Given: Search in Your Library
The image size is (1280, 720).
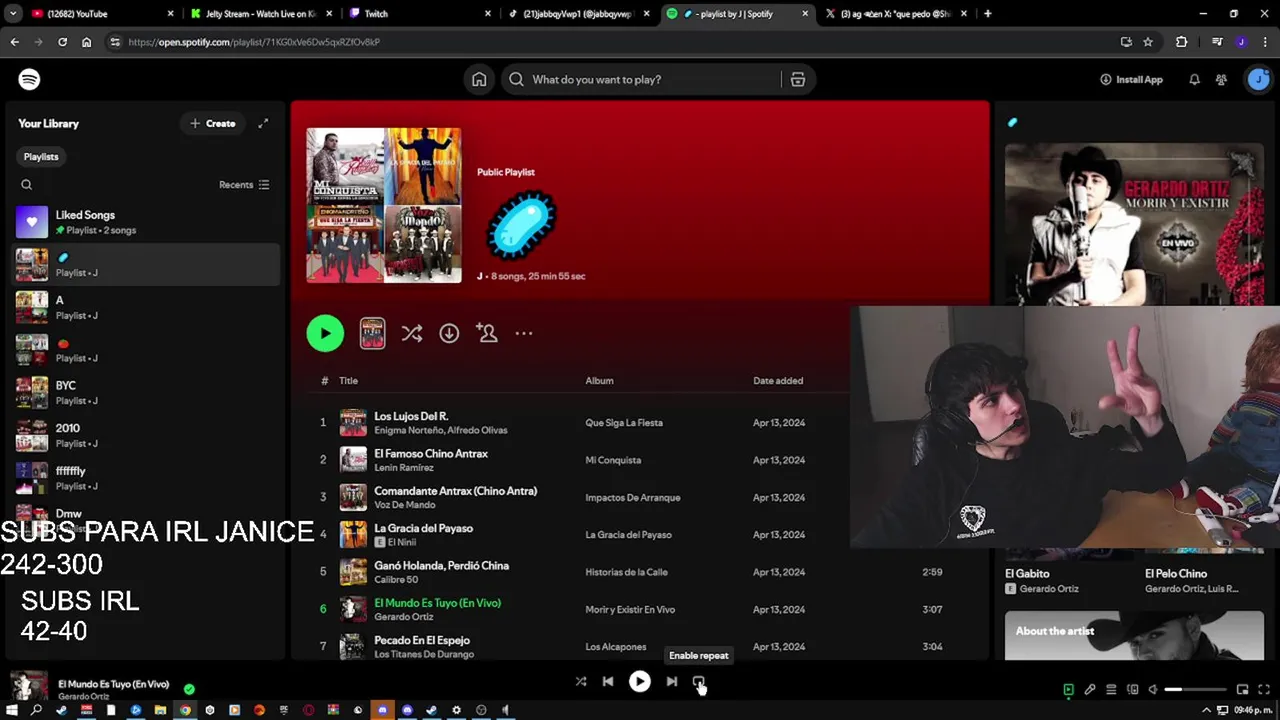Looking at the screenshot, I should (x=27, y=185).
